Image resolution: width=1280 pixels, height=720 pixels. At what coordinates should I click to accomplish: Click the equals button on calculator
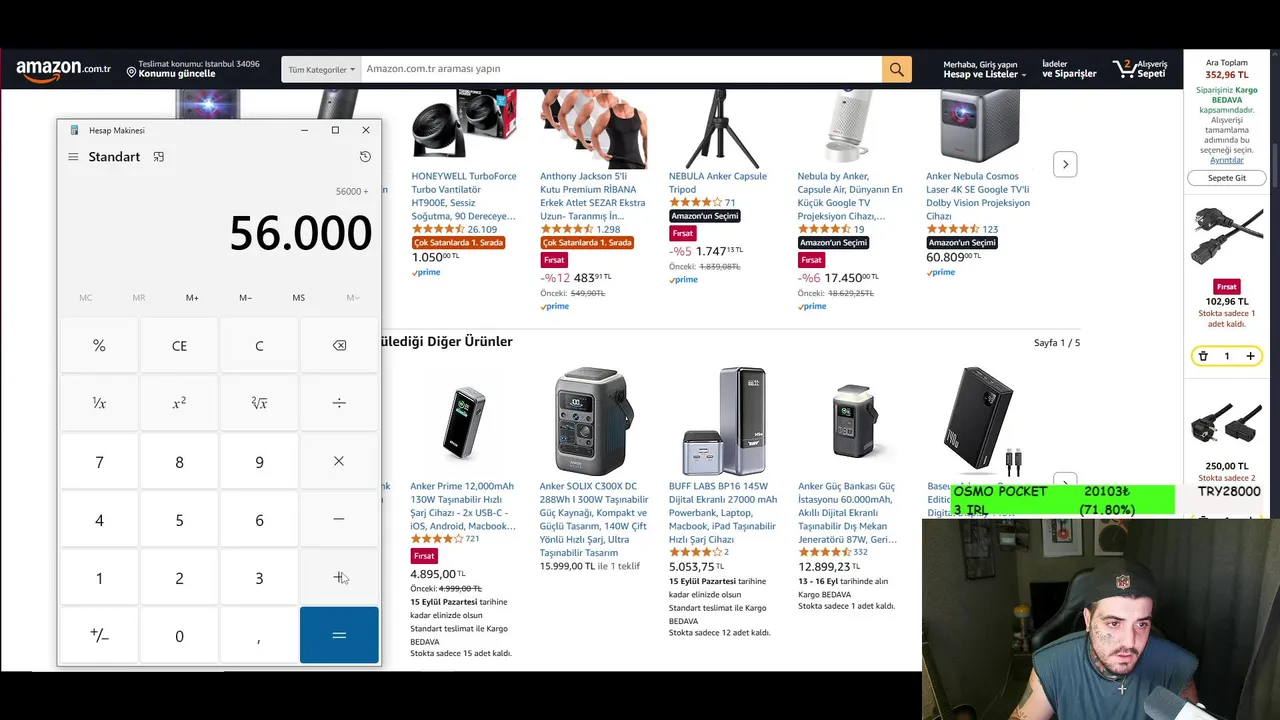[x=339, y=635]
